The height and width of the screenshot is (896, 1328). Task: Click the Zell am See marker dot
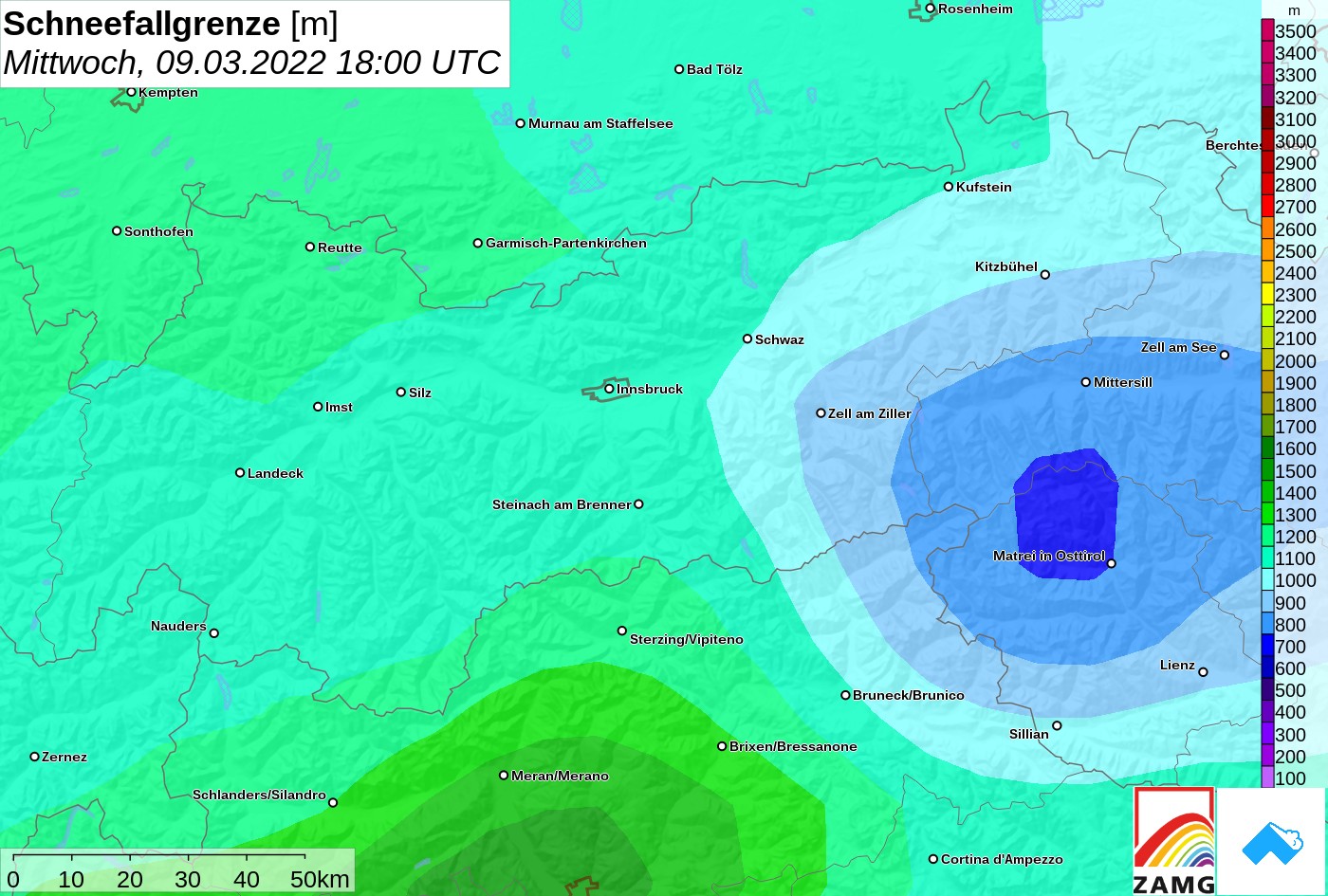pyautogui.click(x=1224, y=356)
